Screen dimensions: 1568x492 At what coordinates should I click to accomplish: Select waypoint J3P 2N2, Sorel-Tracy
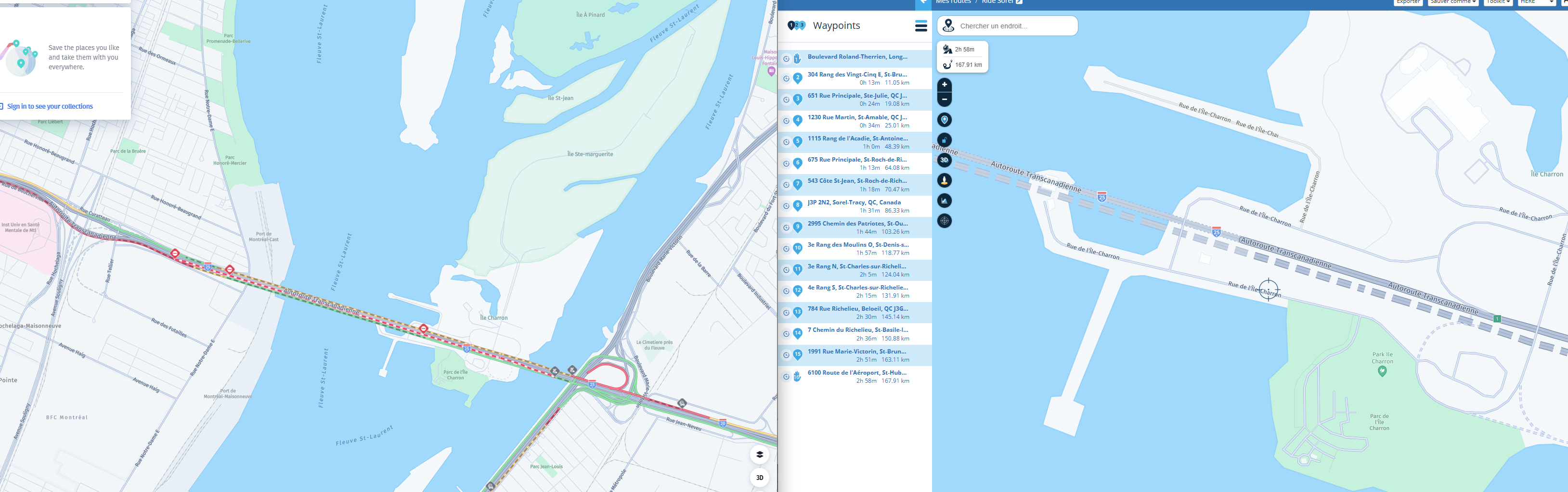click(x=855, y=206)
